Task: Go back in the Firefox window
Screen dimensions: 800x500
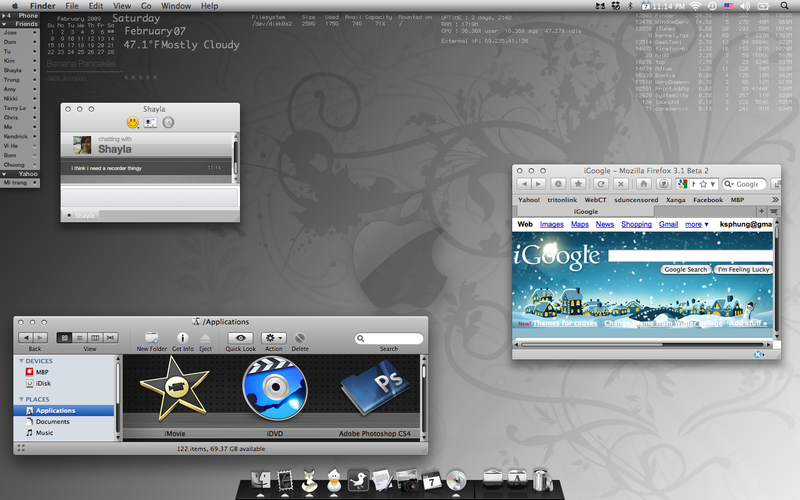Action: tap(524, 184)
